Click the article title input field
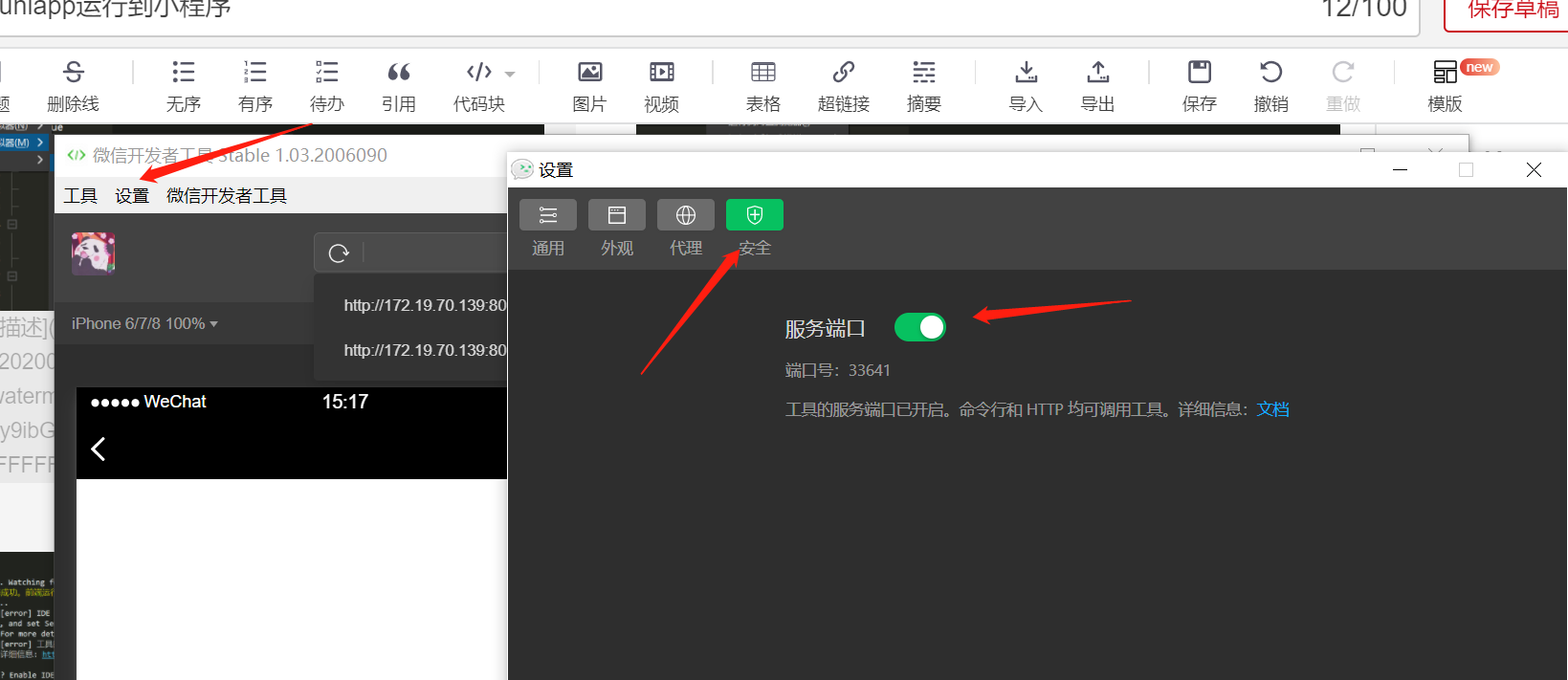This screenshot has width=1568, height=680. click(708, 13)
